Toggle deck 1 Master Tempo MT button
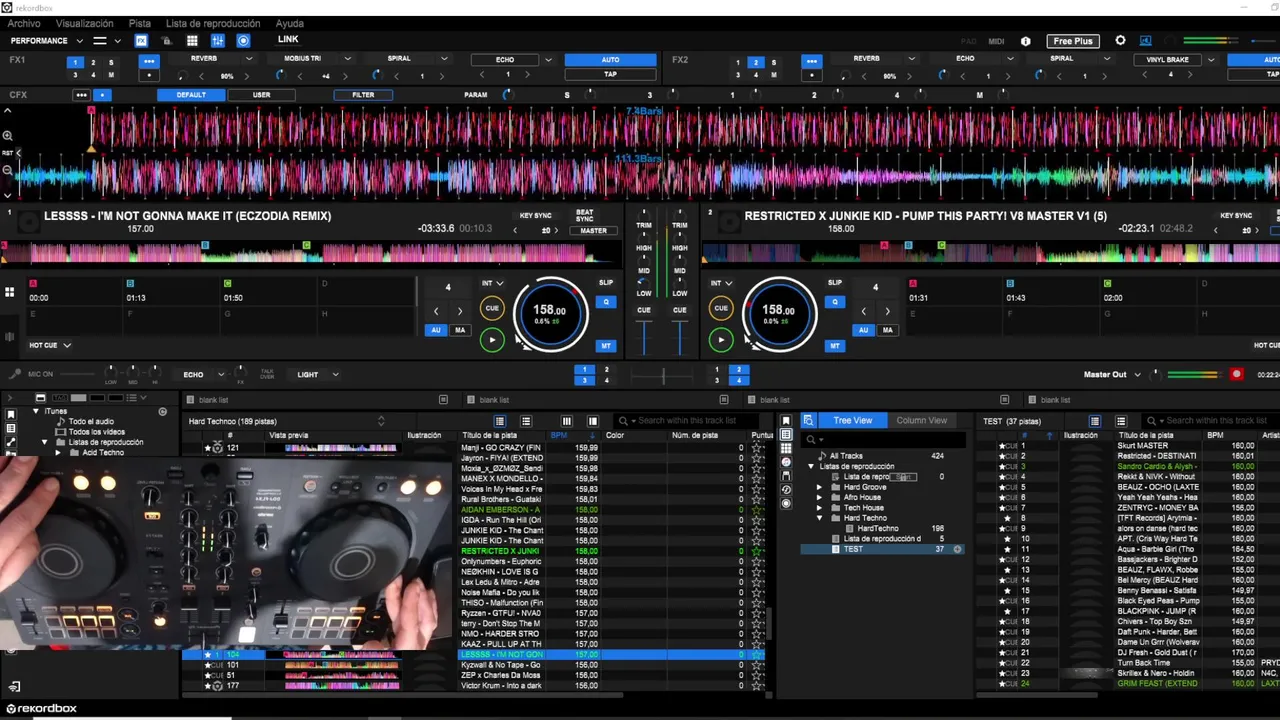The image size is (1280, 720). [606, 346]
